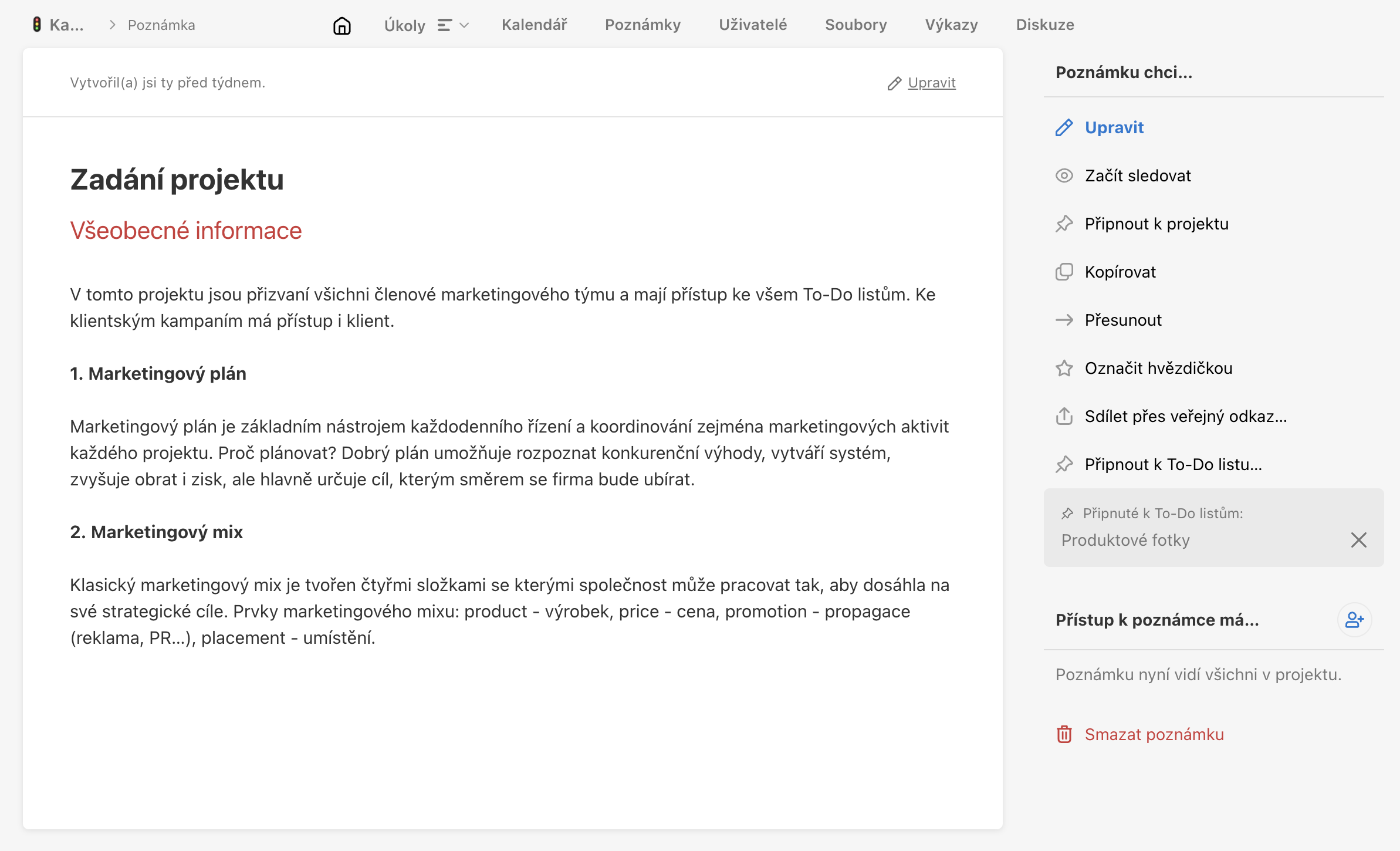Open the Poznámky tab
Image resolution: width=1400 pixels, height=851 pixels.
[642, 25]
